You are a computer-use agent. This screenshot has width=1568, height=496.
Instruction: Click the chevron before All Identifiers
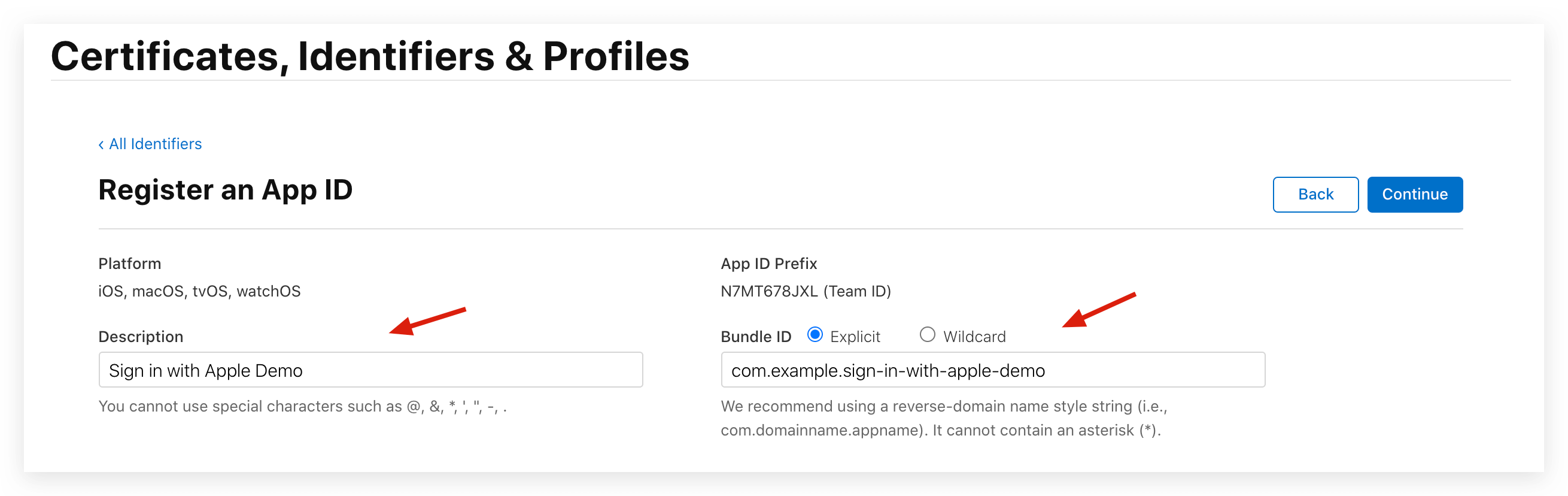pos(101,144)
